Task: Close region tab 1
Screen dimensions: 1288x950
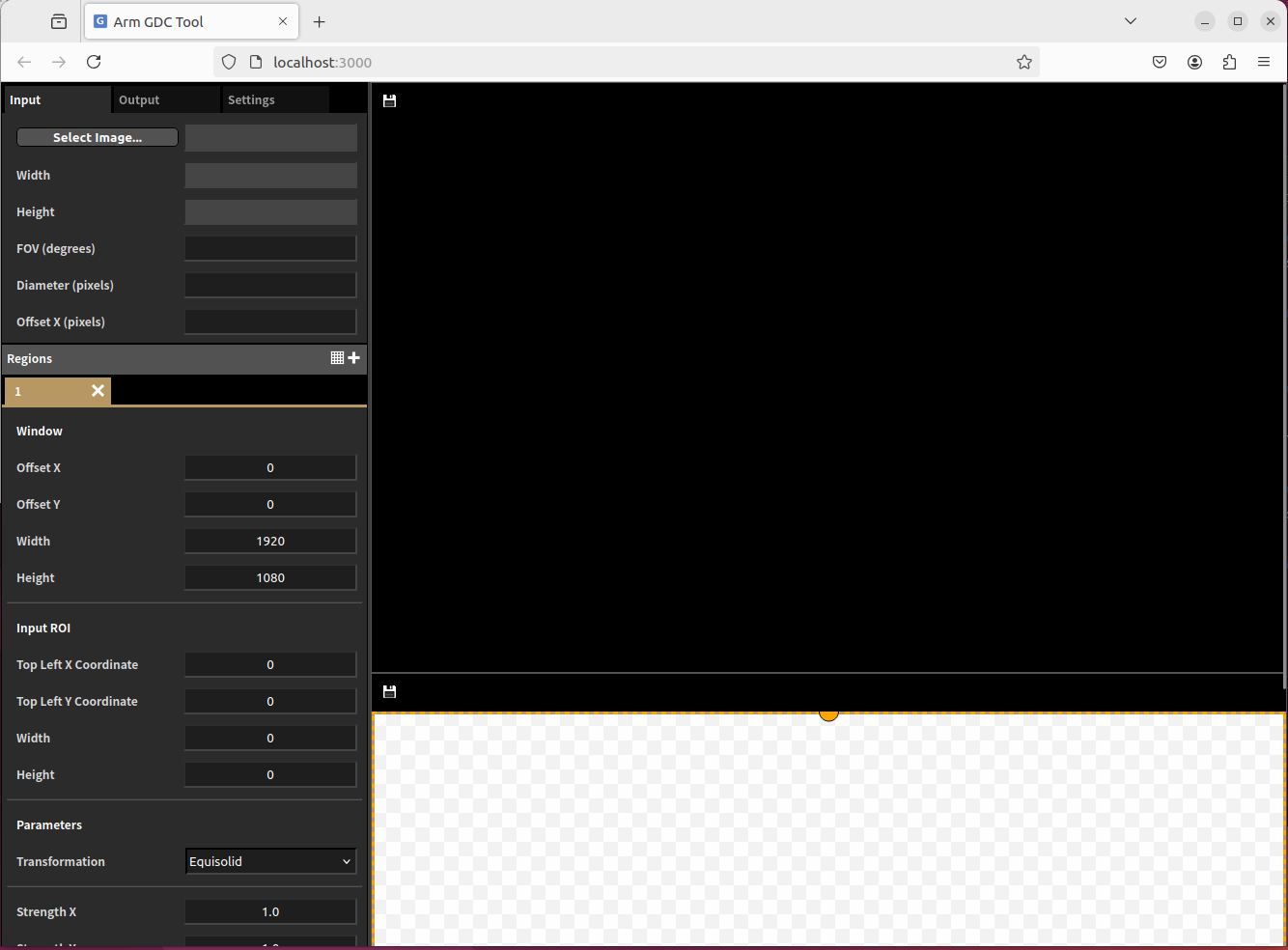Action: coord(98,391)
